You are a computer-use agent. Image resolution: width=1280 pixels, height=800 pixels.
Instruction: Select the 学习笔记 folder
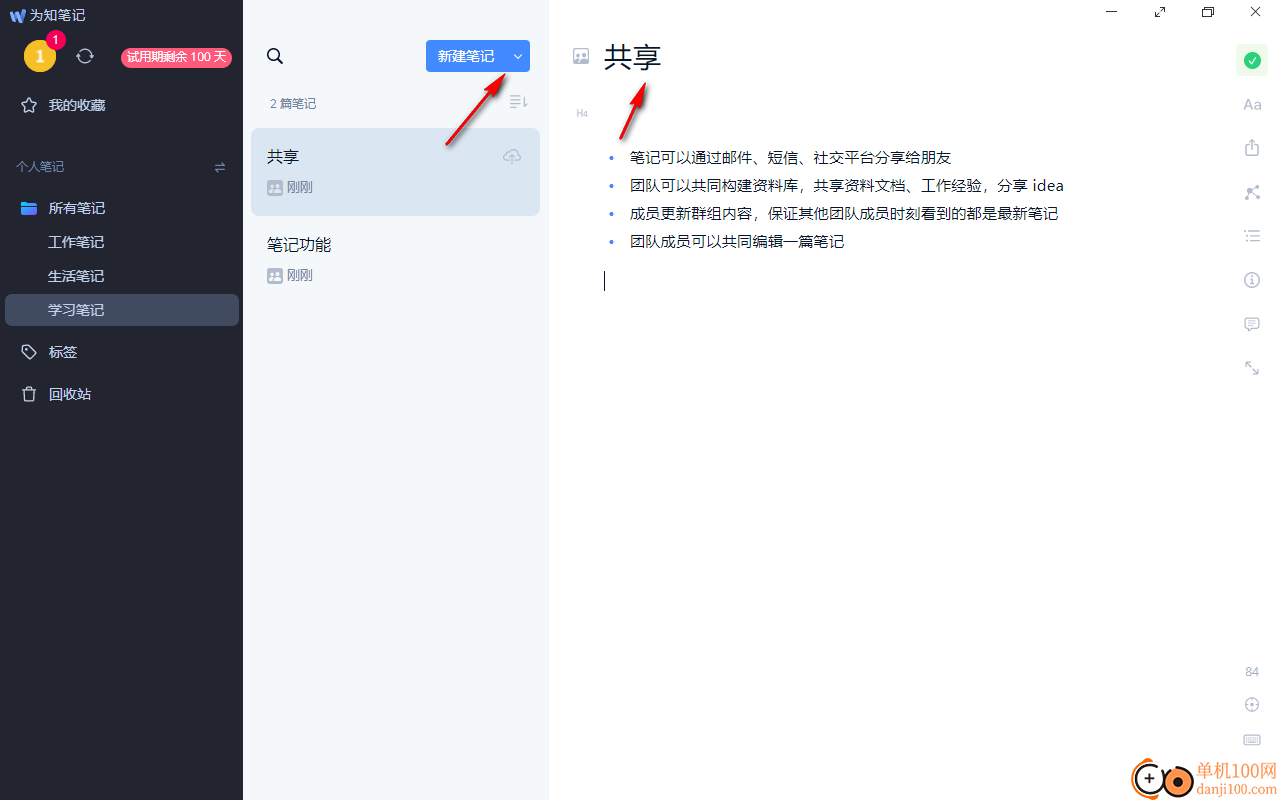pyautogui.click(x=121, y=310)
